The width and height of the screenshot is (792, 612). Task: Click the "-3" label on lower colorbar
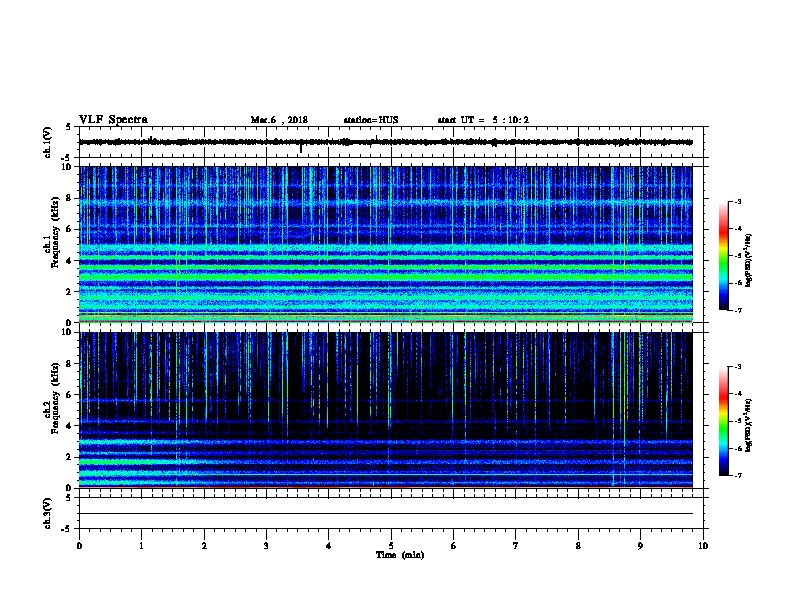click(x=737, y=367)
